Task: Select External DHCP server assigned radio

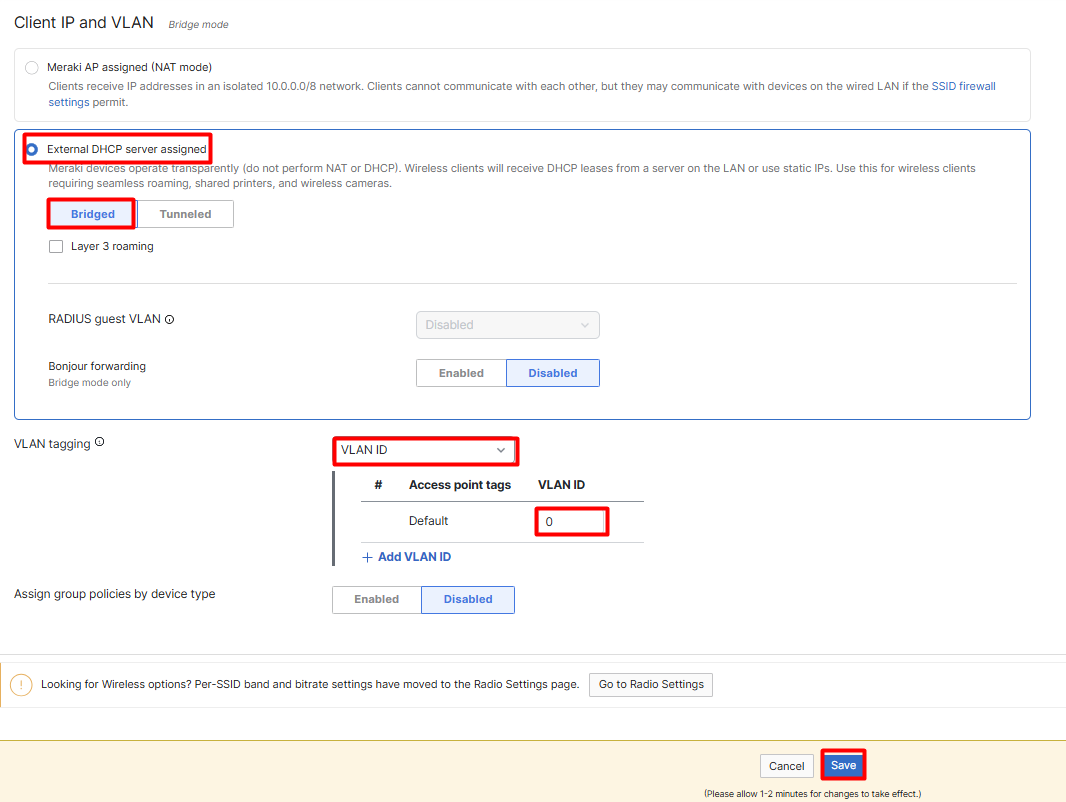Action: pyautogui.click(x=31, y=149)
